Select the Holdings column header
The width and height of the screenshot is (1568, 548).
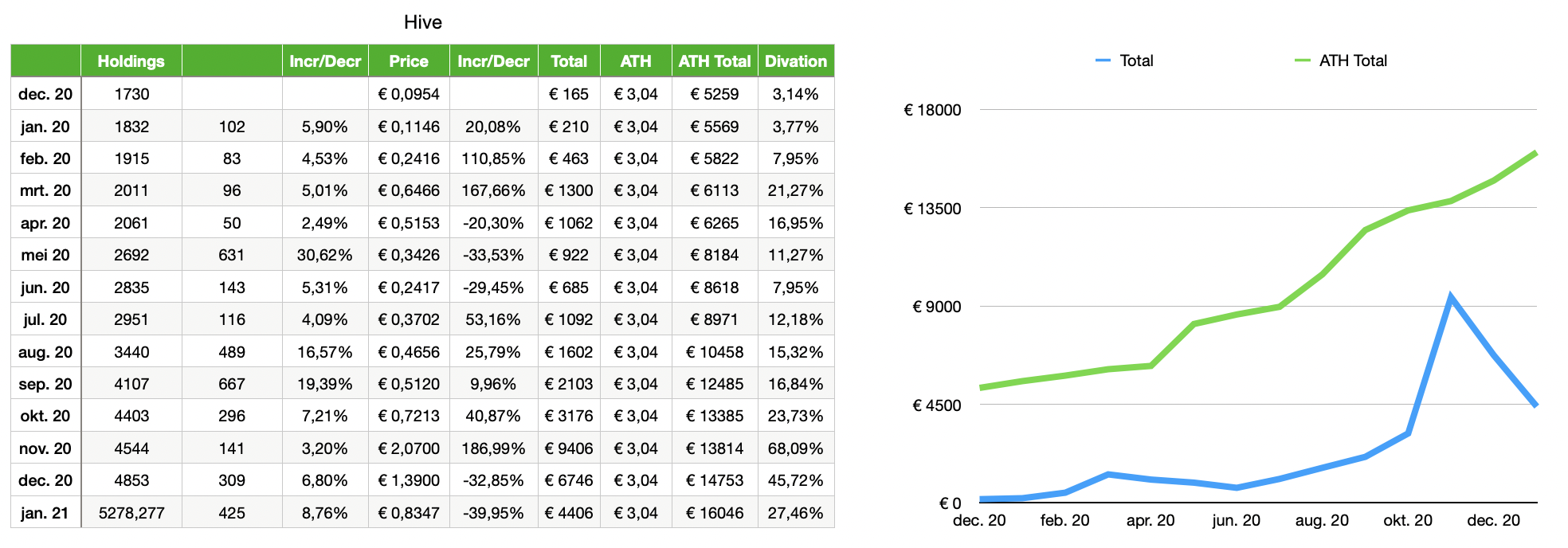[131, 61]
